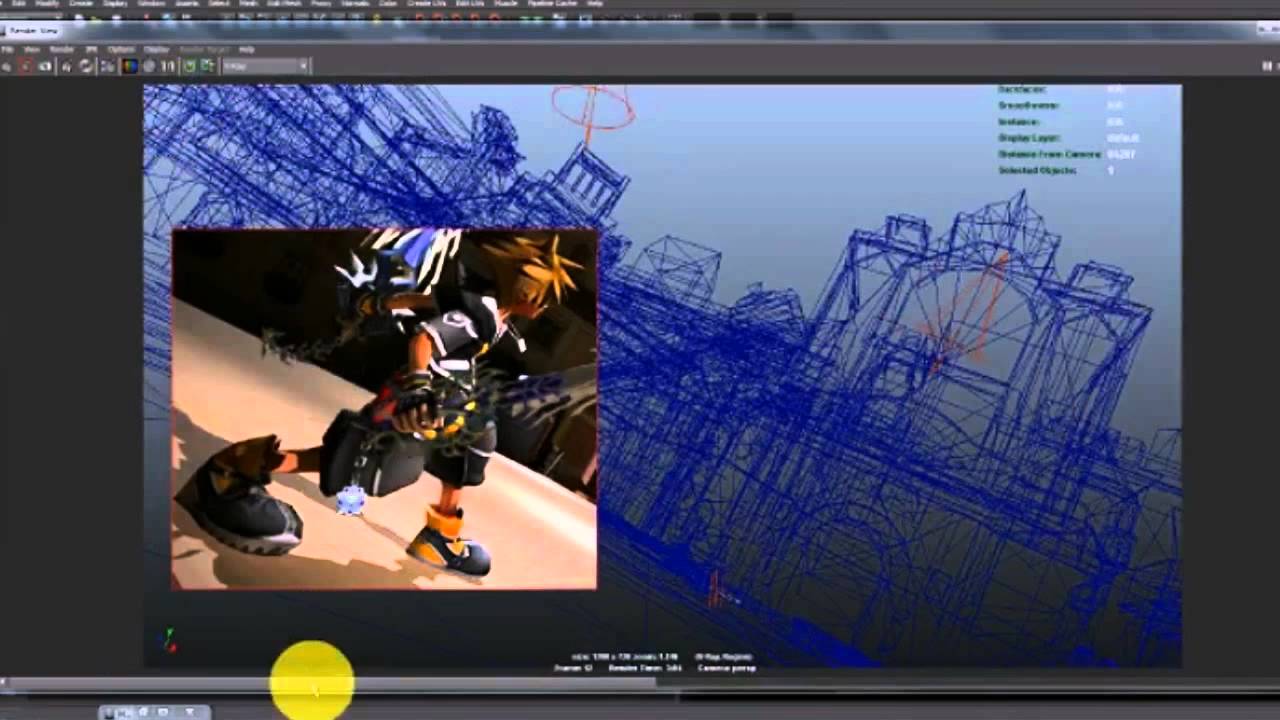Click the 'Selected Objects:' HUD text

[x=1037, y=171]
